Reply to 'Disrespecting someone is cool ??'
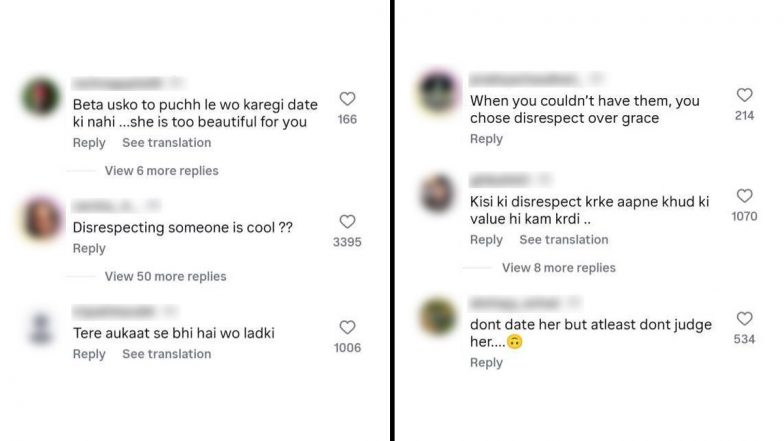The height and width of the screenshot is (441, 784). 89,248
